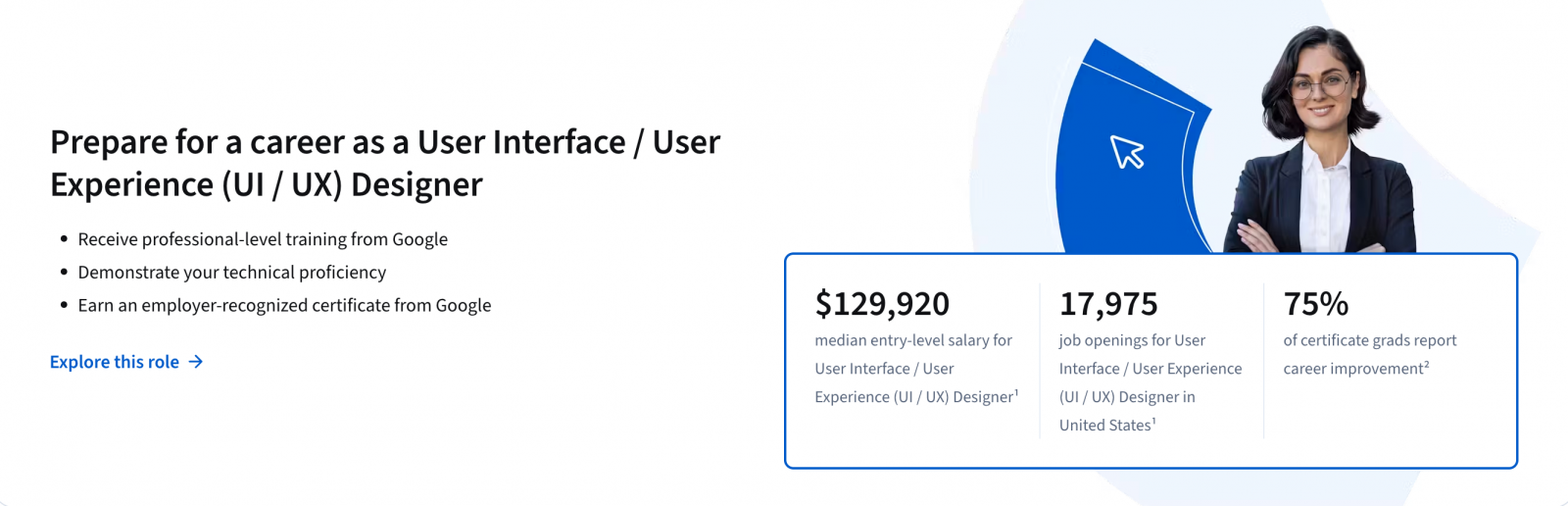Select the Prepare for a career heading
The image size is (1568, 506).
385,163
